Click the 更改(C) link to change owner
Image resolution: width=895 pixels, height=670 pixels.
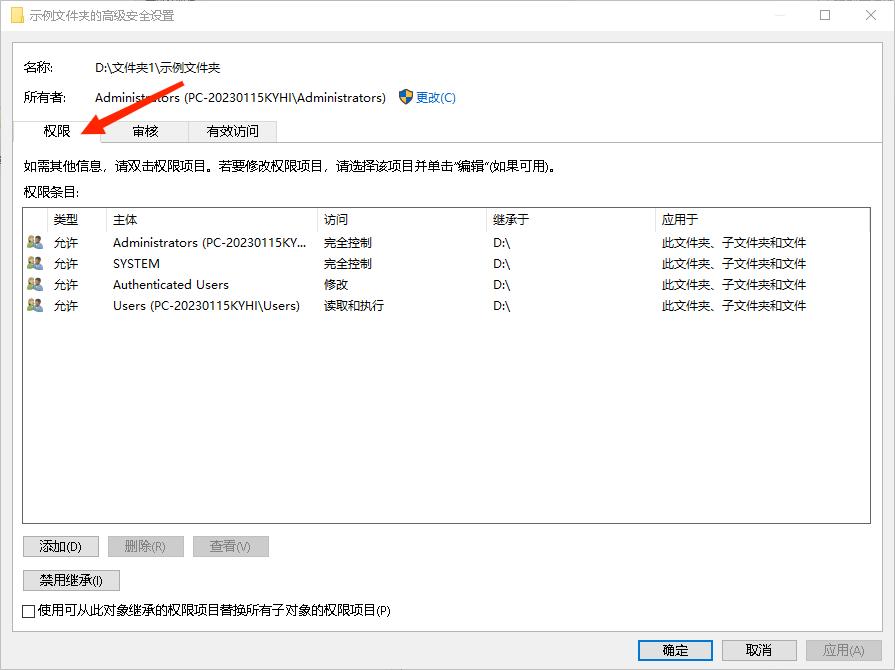pos(435,98)
